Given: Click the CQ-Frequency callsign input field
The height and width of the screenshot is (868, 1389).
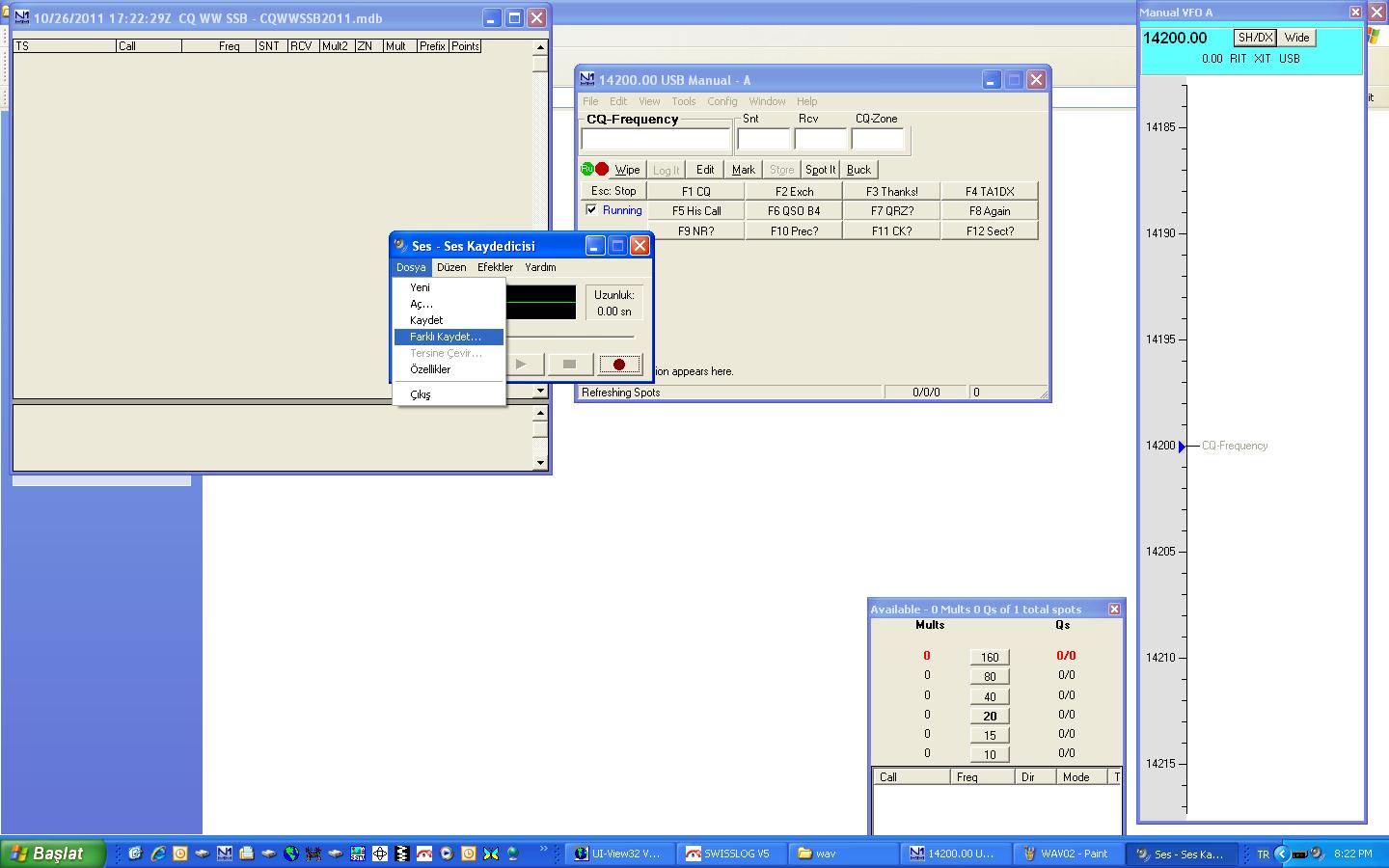Looking at the screenshot, I should pyautogui.click(x=656, y=140).
